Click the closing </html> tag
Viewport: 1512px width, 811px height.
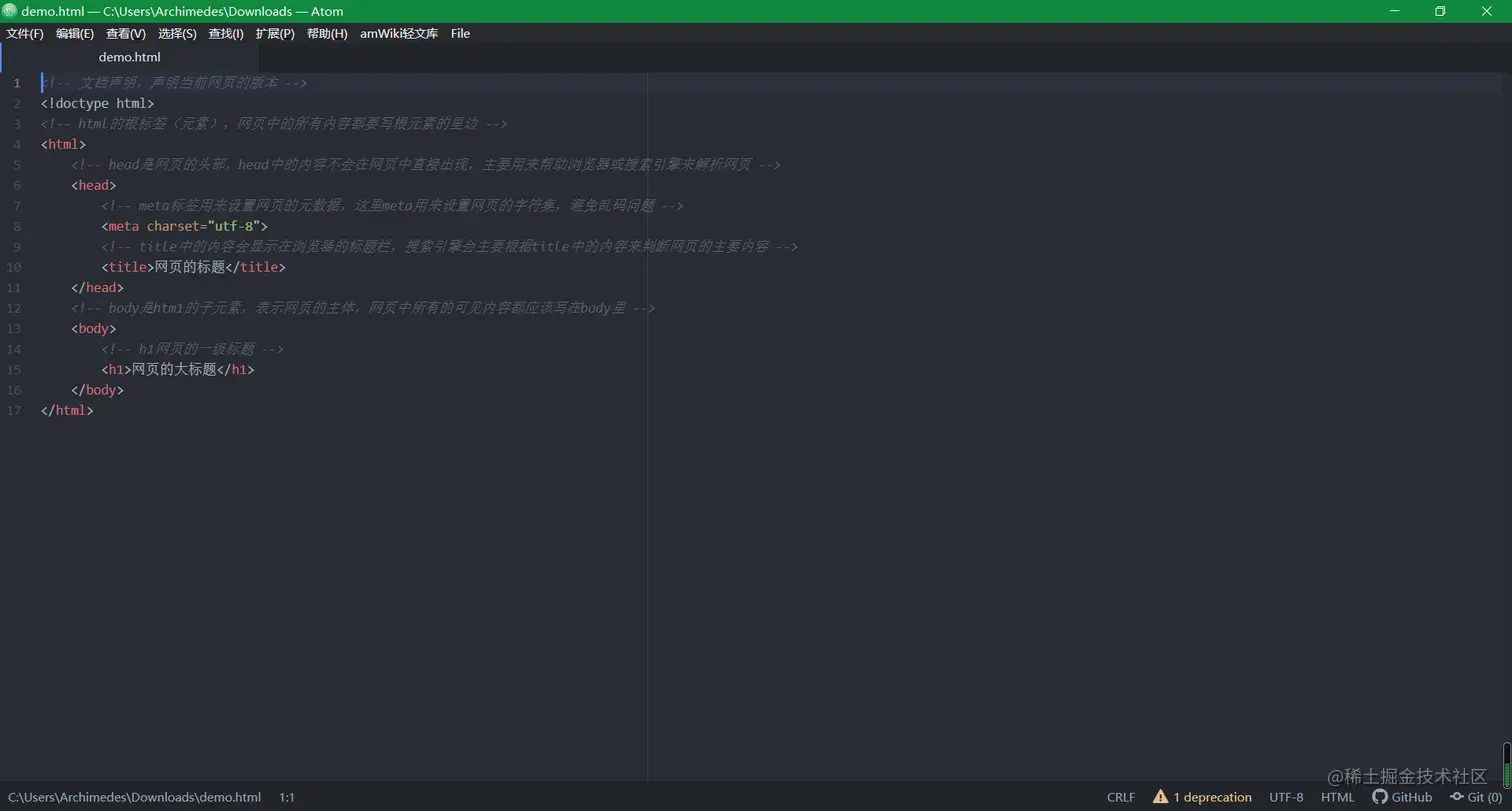(67, 410)
